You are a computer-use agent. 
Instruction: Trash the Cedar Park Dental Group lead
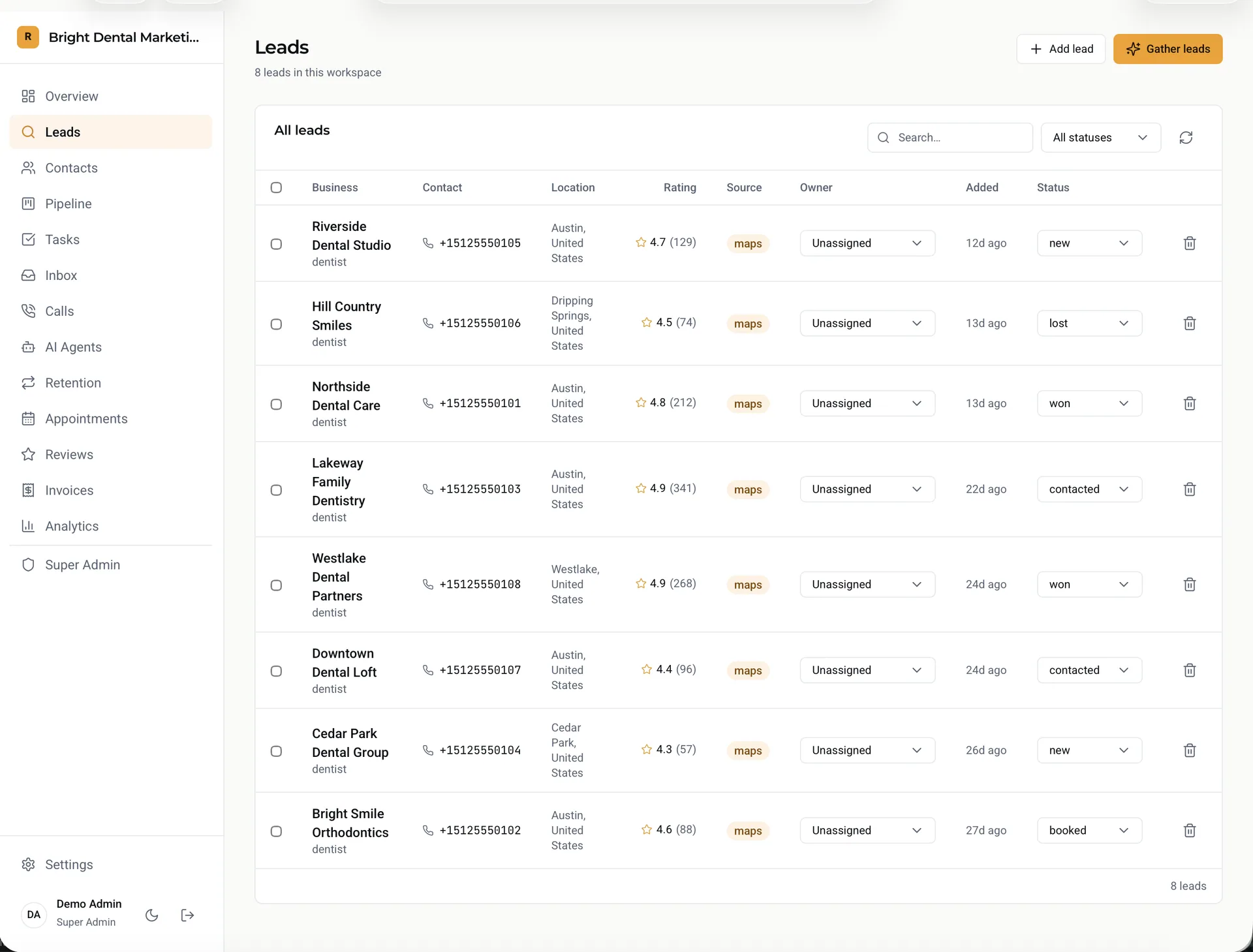[1189, 750]
